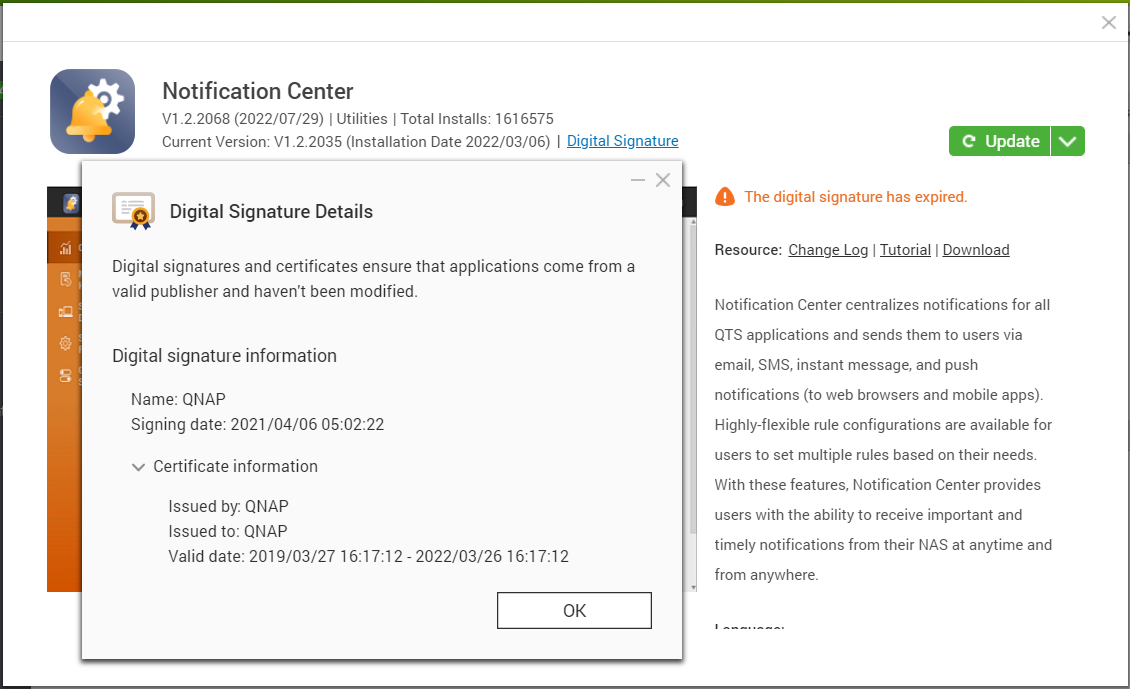Click the 'Issued by: QNAP' line
The width and height of the screenshot is (1130, 689).
click(x=228, y=507)
